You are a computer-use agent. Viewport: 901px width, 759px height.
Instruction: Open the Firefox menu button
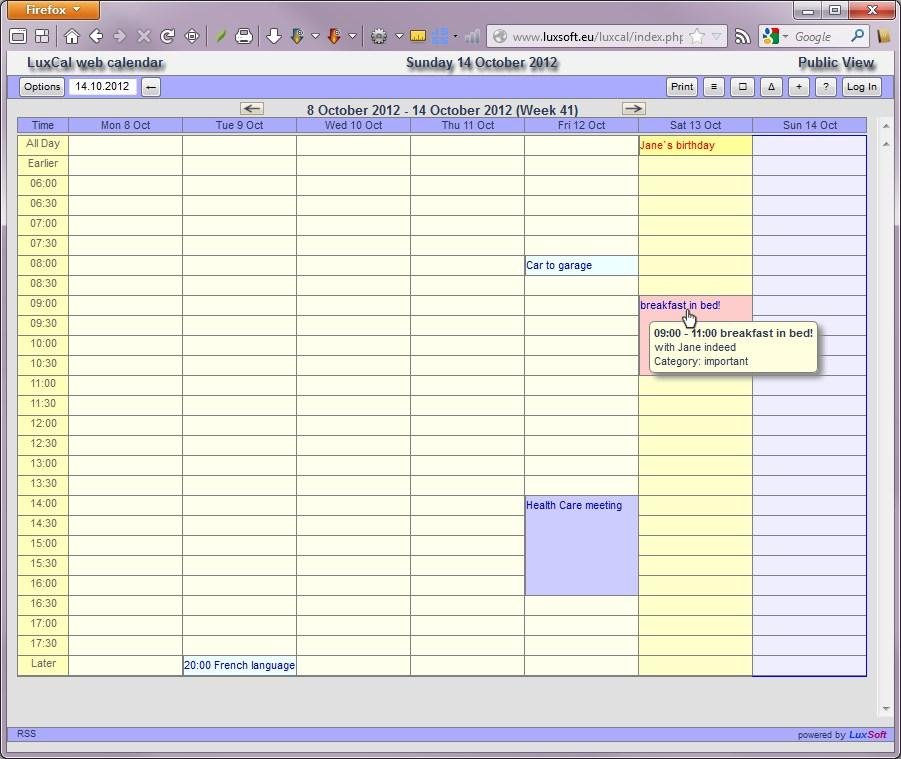54,10
